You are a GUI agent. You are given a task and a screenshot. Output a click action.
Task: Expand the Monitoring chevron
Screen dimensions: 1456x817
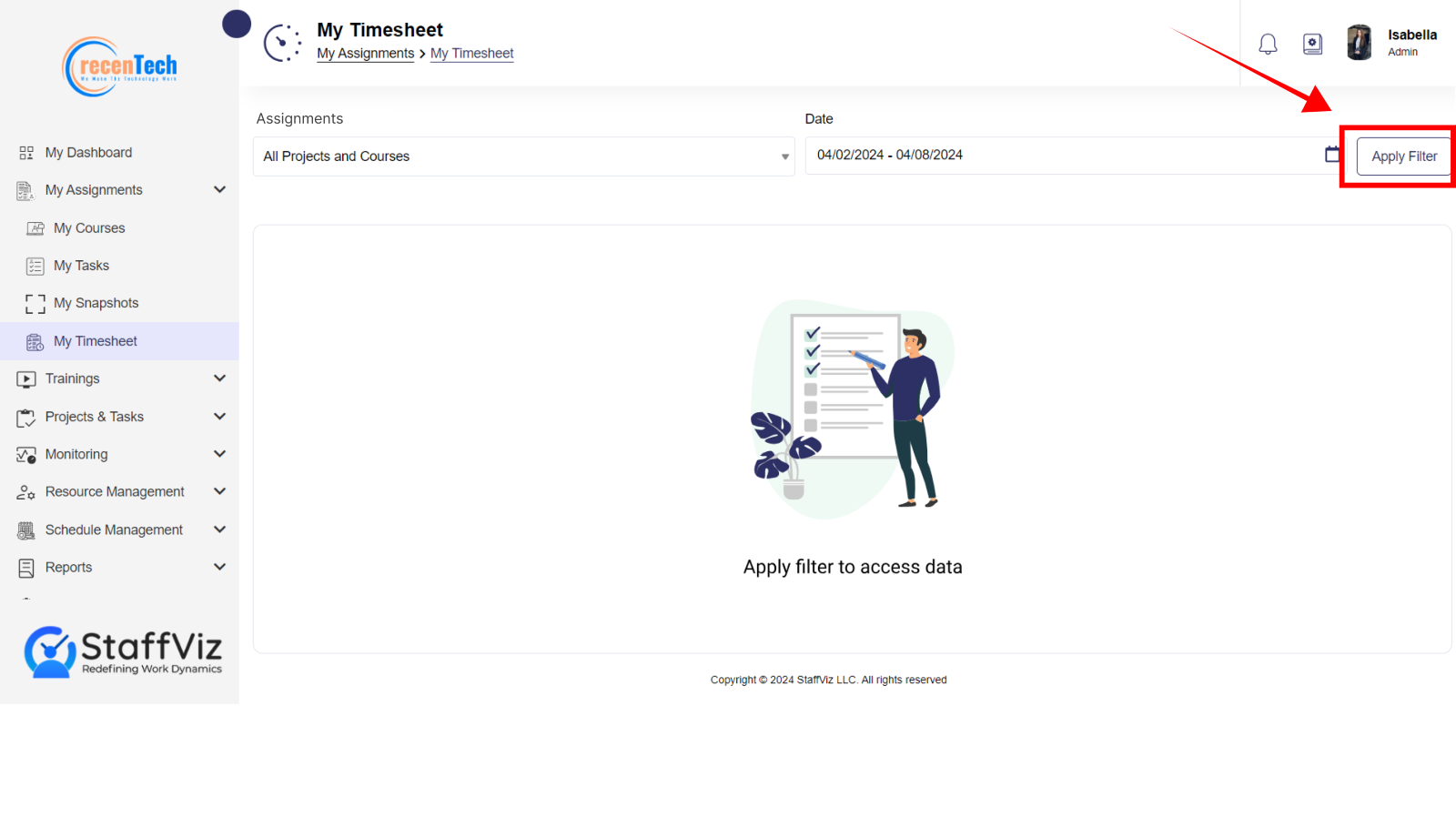point(219,453)
